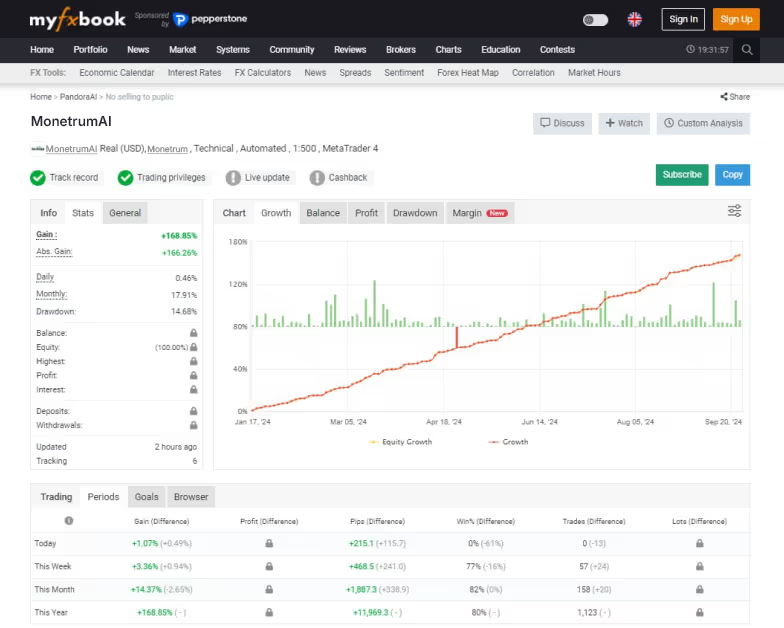Open the Economic Calendar link
This screenshot has width=784, height=628.
(x=117, y=73)
